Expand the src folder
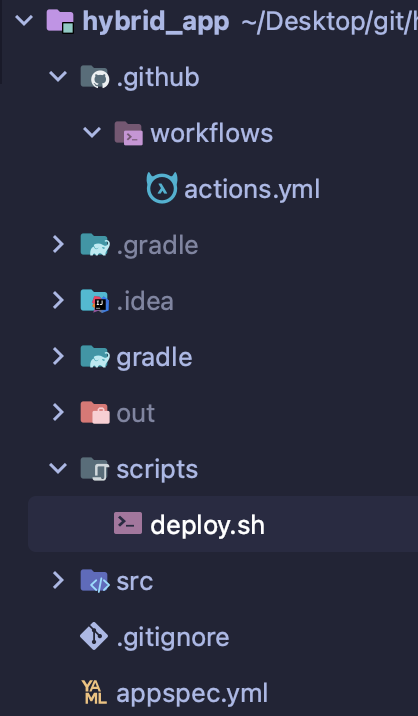Screen dimensions: 418x716 click(58, 581)
